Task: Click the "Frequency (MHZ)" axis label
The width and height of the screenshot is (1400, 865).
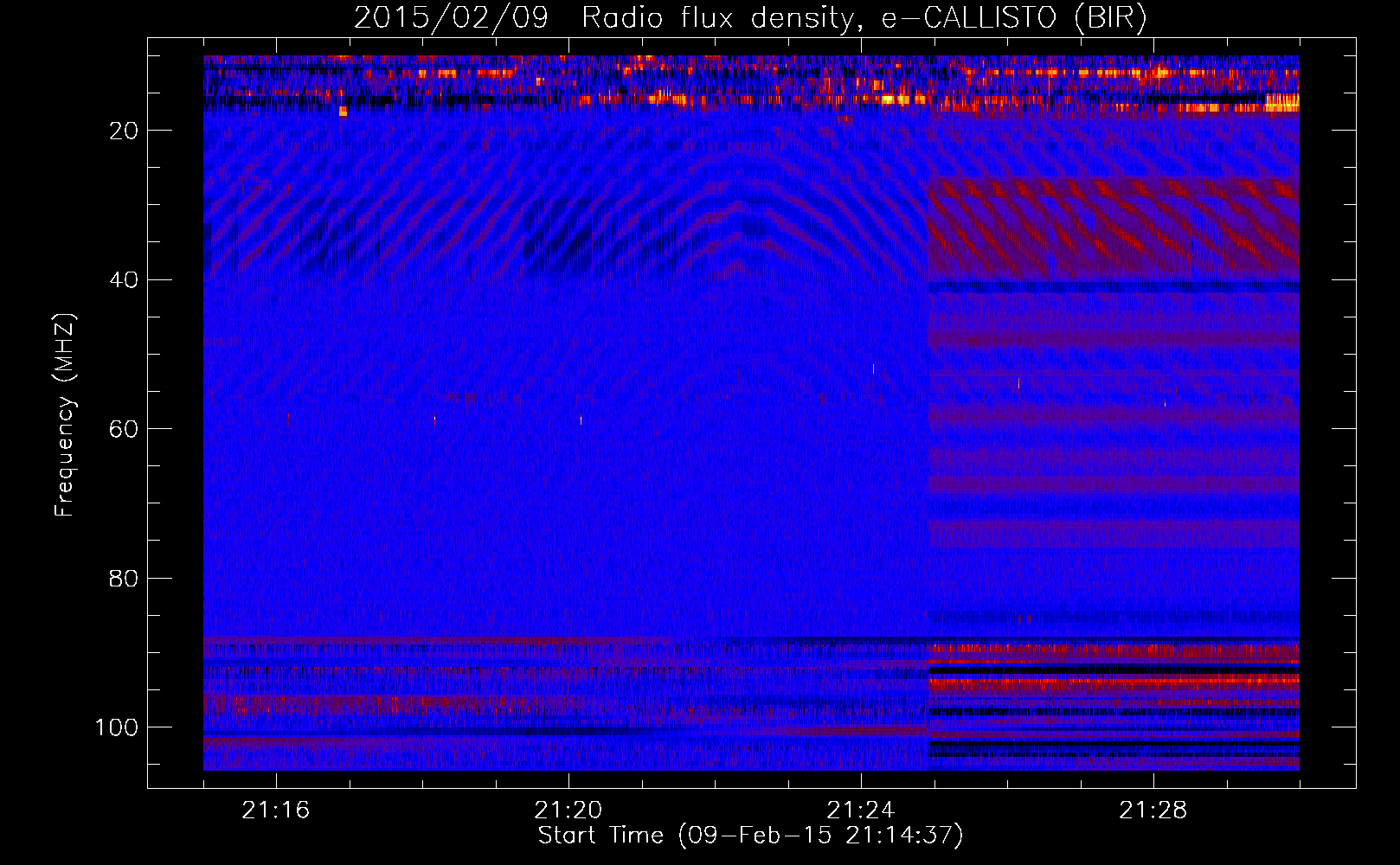Action: point(65,414)
